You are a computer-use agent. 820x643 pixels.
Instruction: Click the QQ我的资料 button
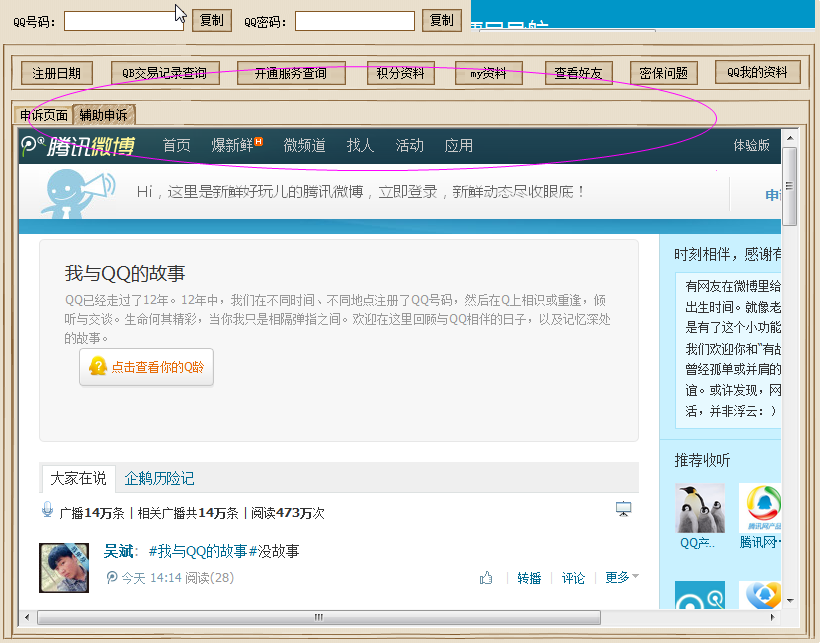click(x=758, y=72)
